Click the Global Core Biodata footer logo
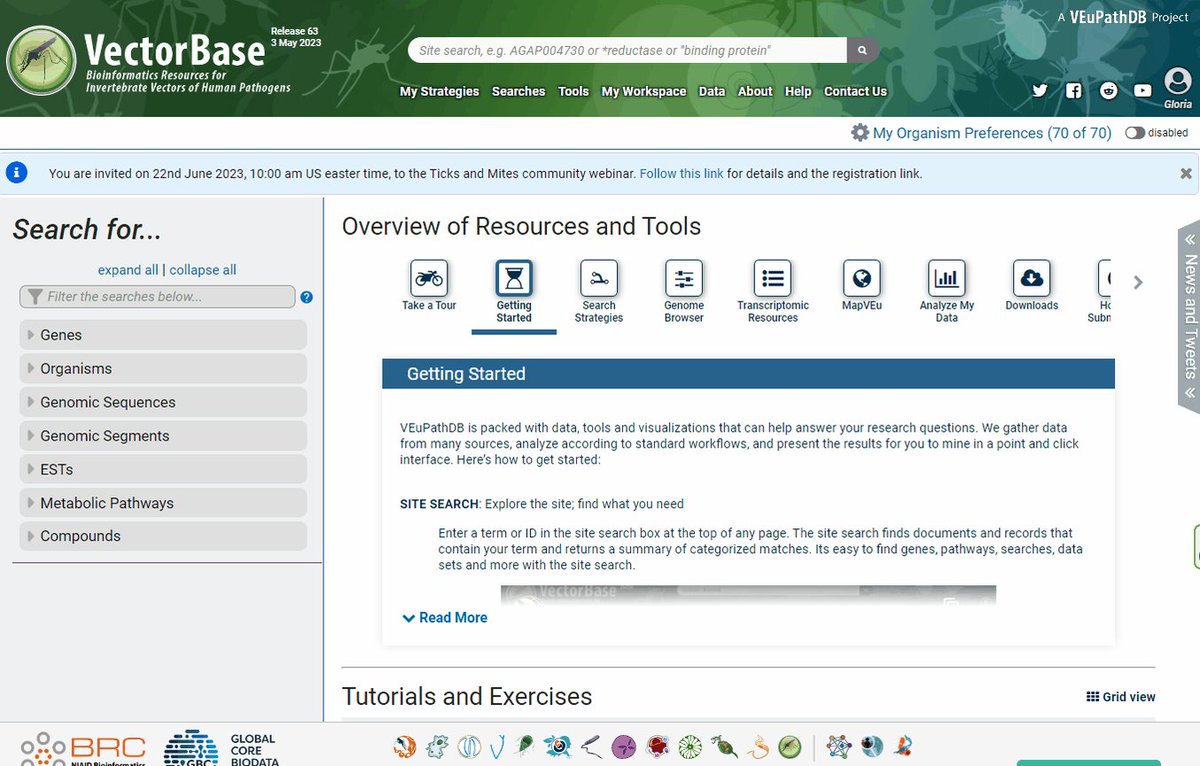This screenshot has height=766, width=1200. [x=219, y=749]
